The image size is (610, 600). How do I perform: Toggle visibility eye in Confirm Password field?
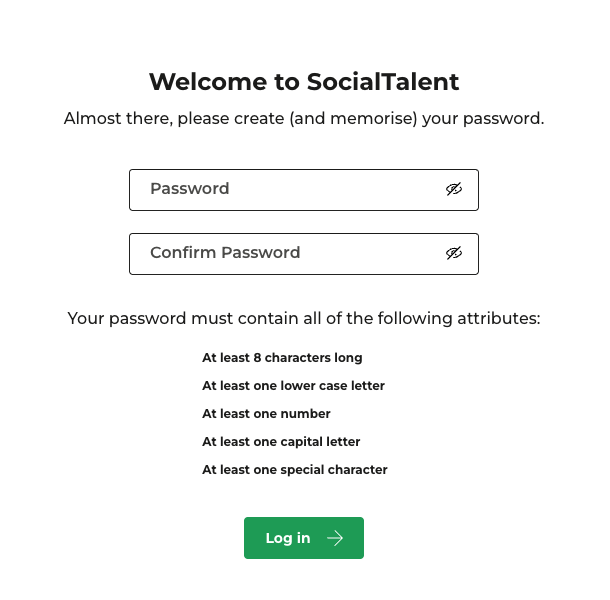point(454,253)
